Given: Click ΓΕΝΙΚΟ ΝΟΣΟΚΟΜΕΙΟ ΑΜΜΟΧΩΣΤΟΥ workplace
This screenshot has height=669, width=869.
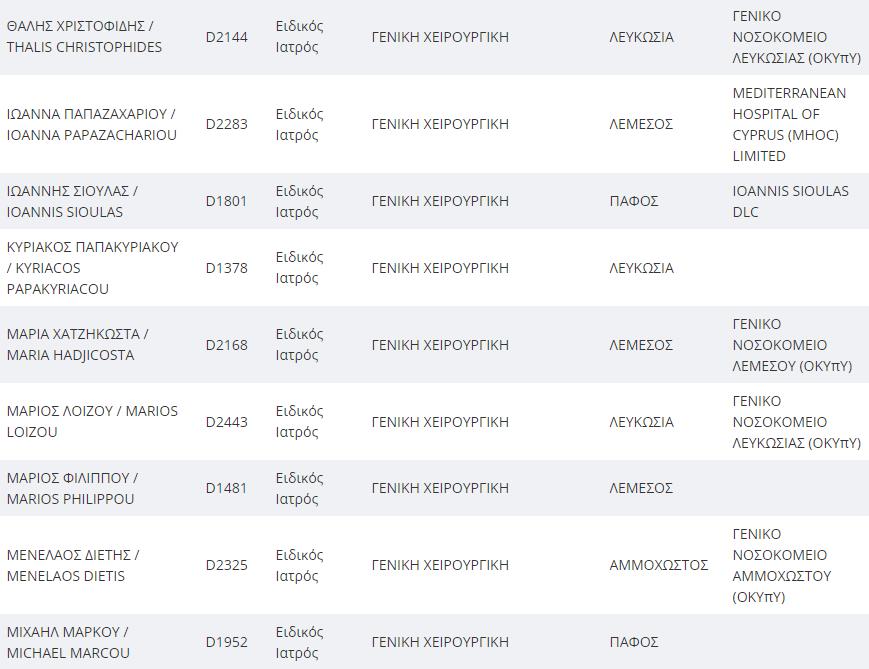Looking at the screenshot, I should click(x=782, y=565).
